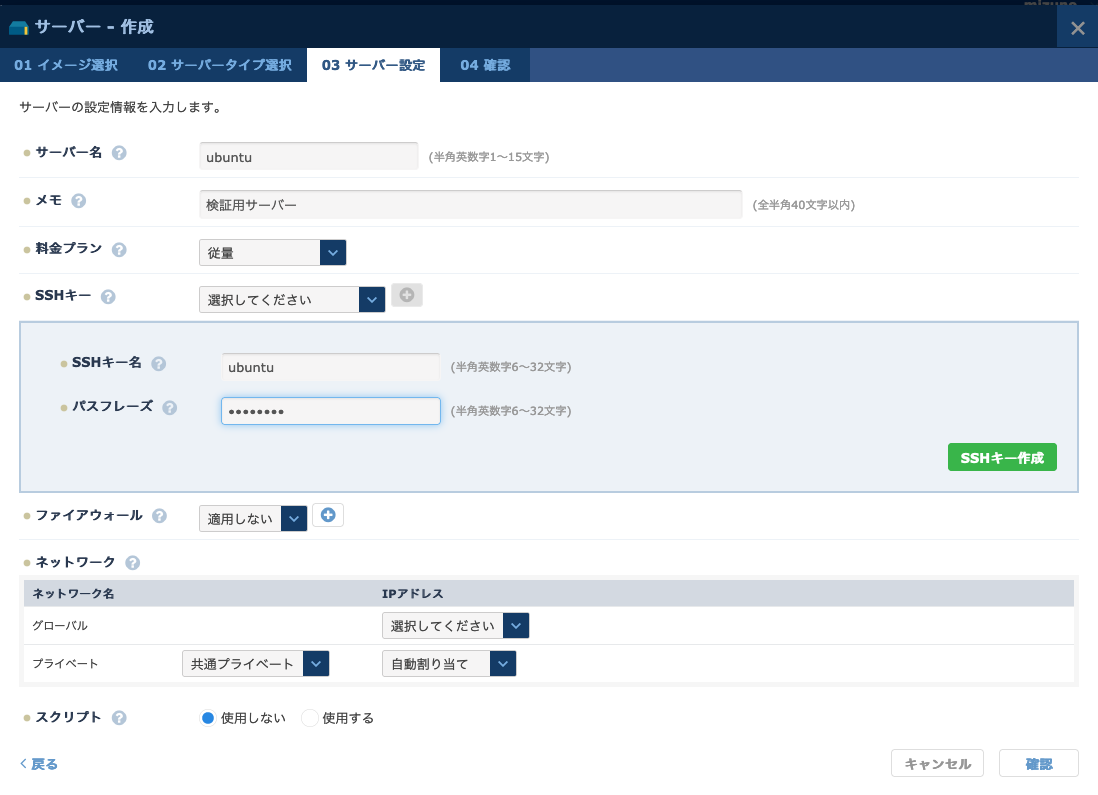Select the 使用しない script radio button
1098x795 pixels.
[208, 718]
